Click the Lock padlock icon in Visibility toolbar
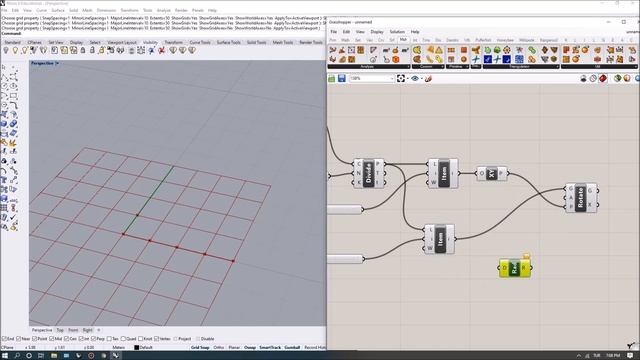640x360 pixels. coord(83,50)
